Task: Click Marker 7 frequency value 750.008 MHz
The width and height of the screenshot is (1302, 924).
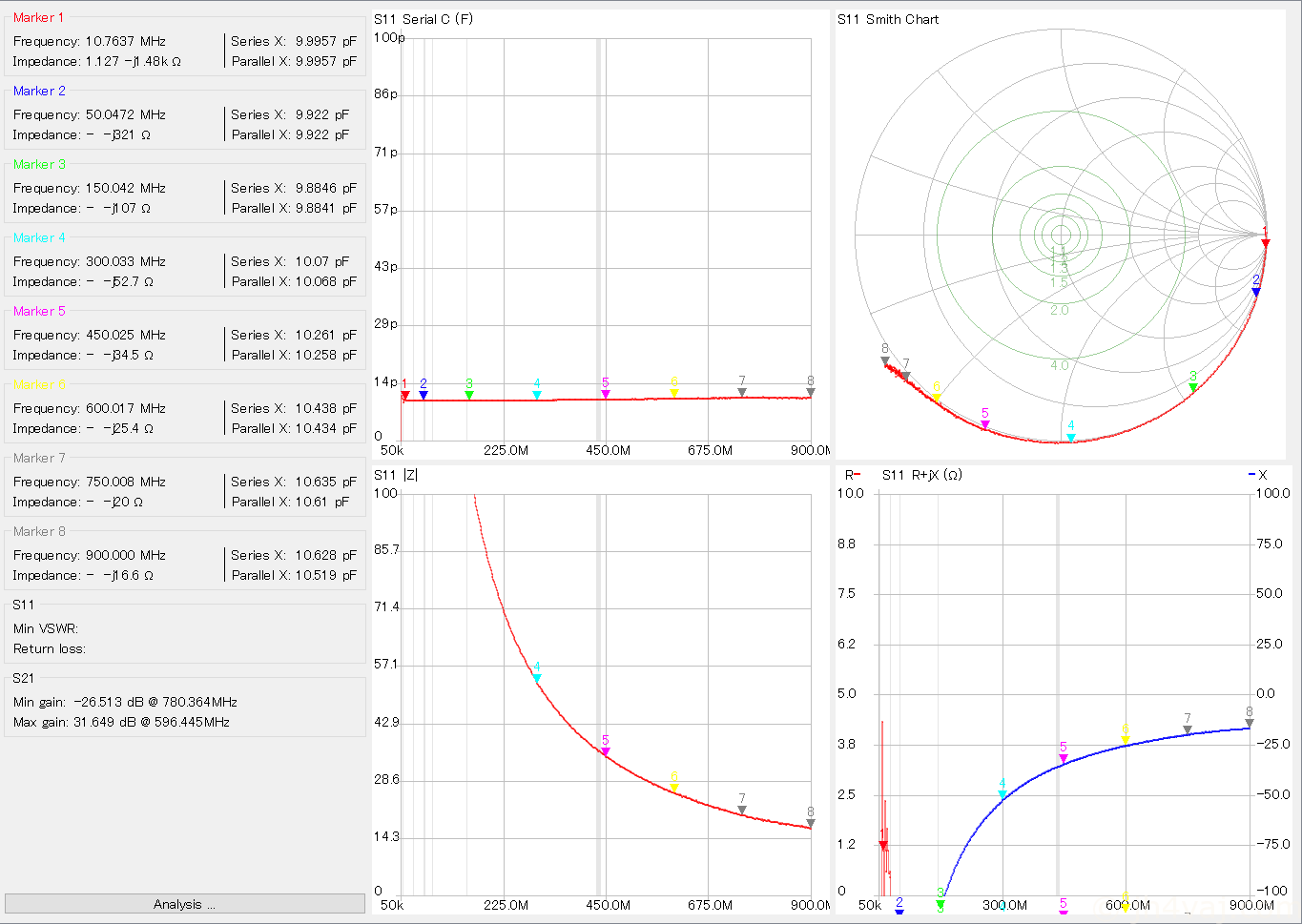Action: [x=126, y=482]
